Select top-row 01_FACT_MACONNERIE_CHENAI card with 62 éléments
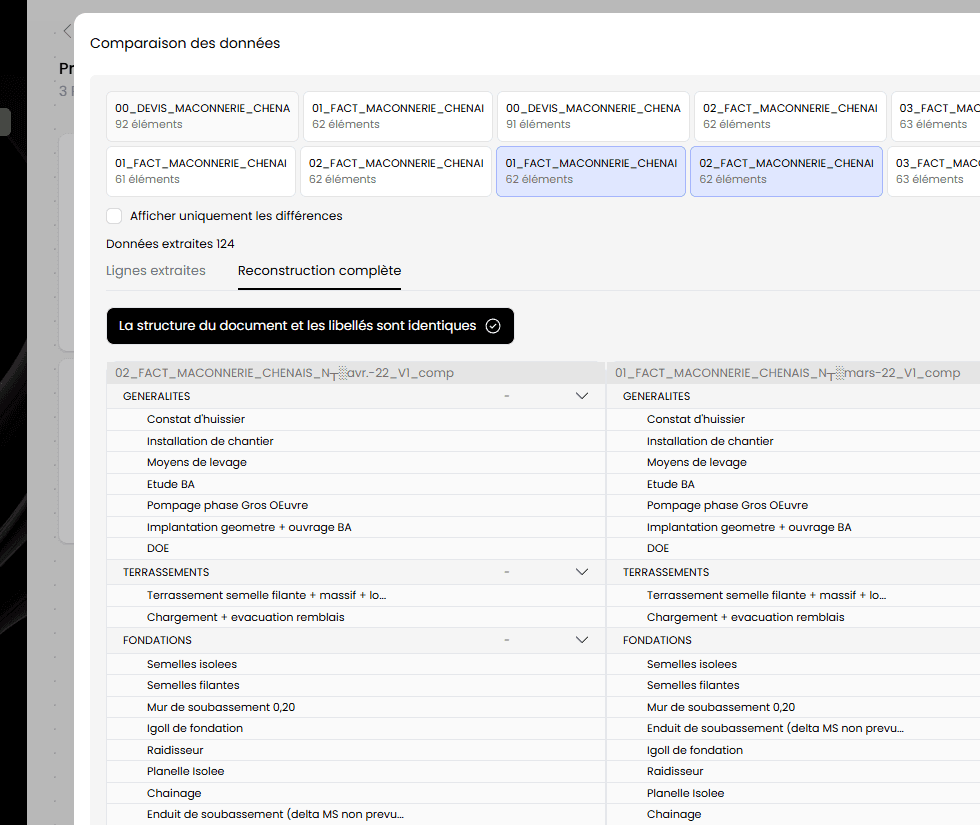The height and width of the screenshot is (825, 980). coord(398,116)
